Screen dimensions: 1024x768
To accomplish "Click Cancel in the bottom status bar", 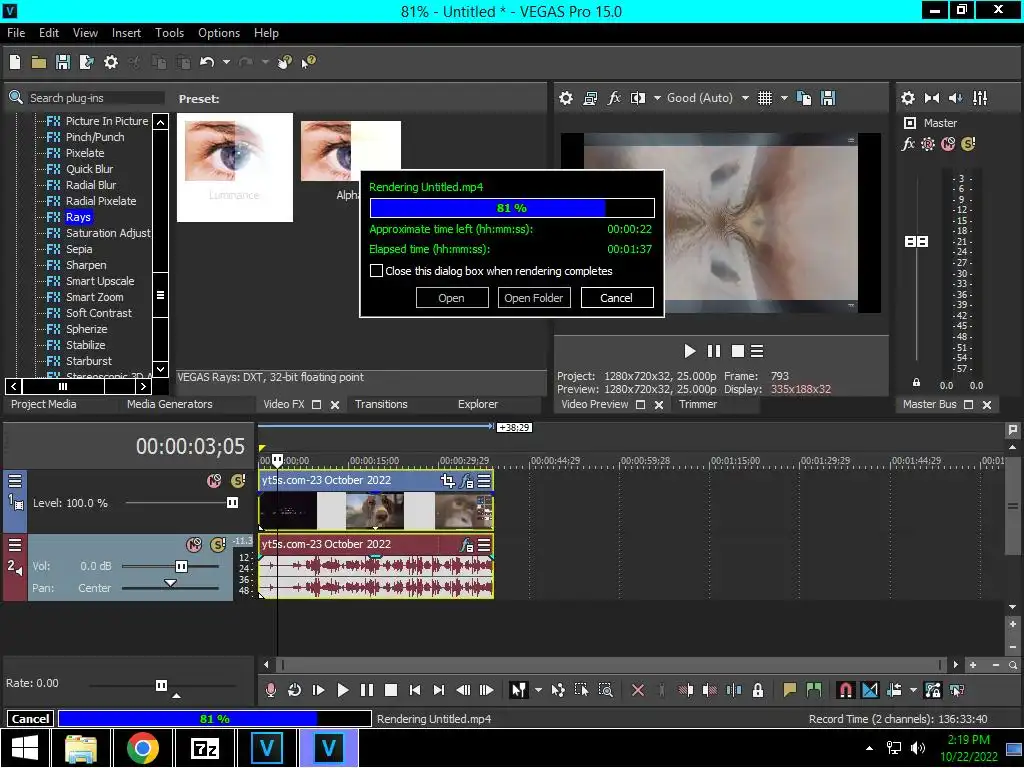I will (x=30, y=718).
